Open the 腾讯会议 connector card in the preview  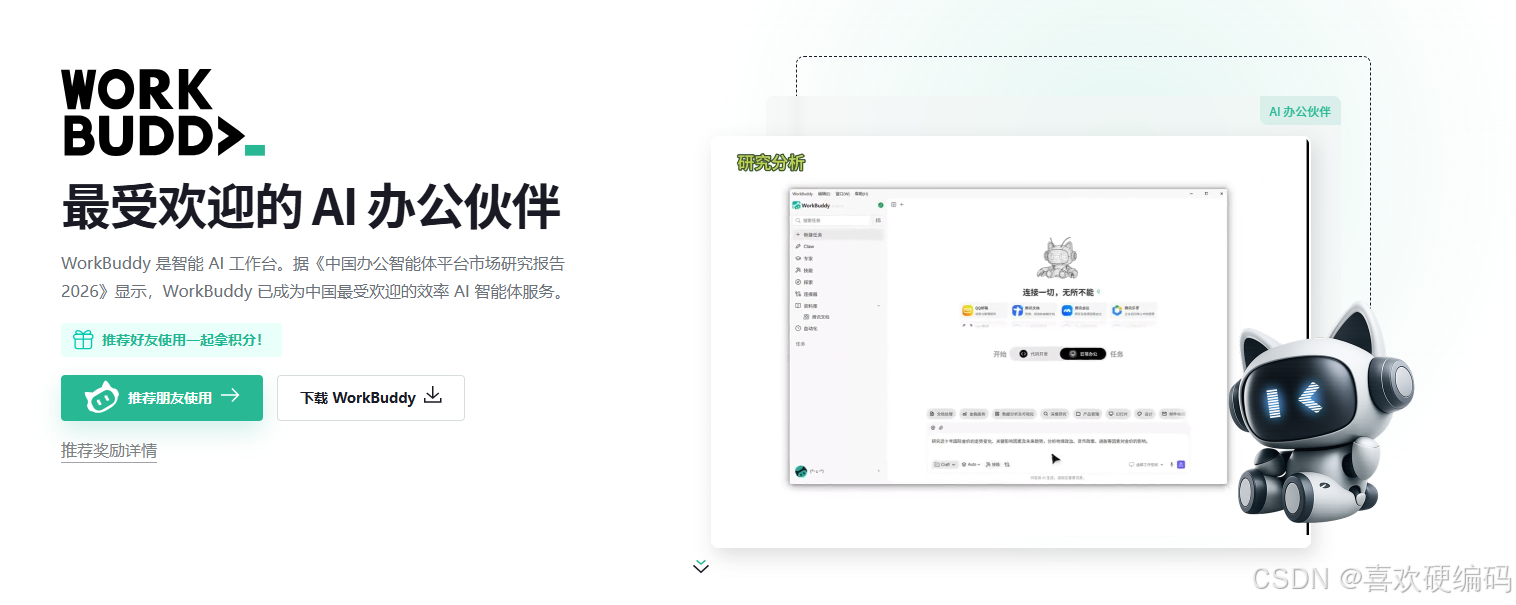pyautogui.click(x=1082, y=312)
